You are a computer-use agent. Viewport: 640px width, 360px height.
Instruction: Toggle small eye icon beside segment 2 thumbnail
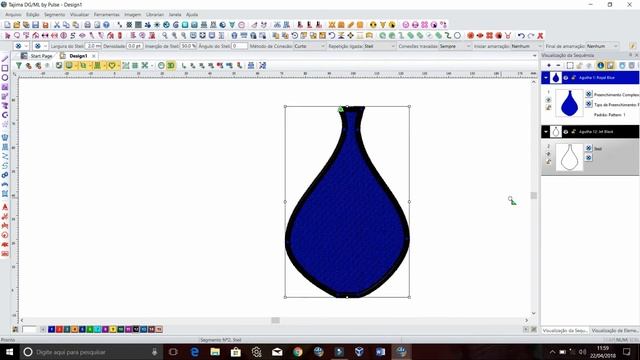click(548, 154)
